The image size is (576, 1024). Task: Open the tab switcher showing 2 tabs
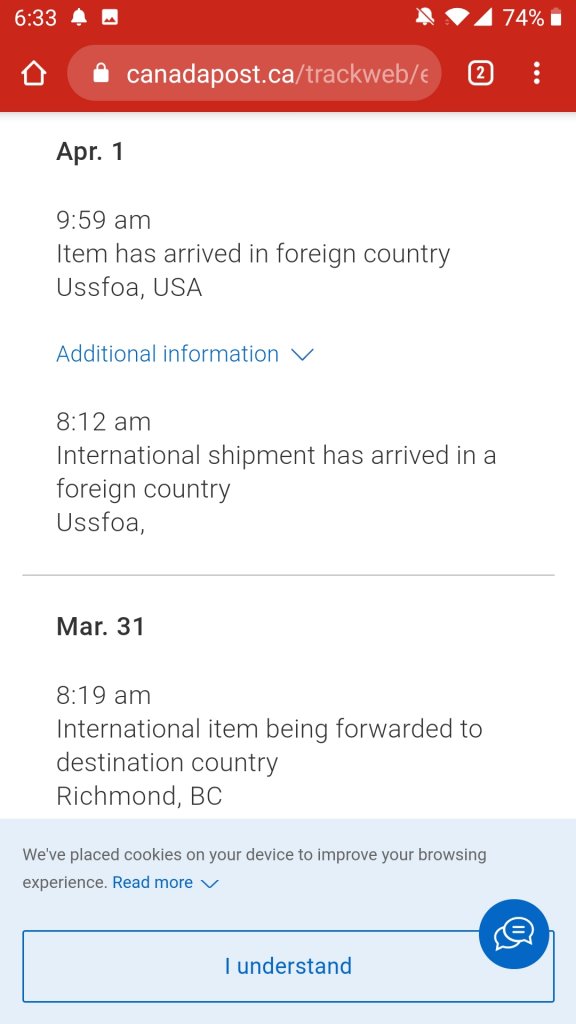[481, 73]
